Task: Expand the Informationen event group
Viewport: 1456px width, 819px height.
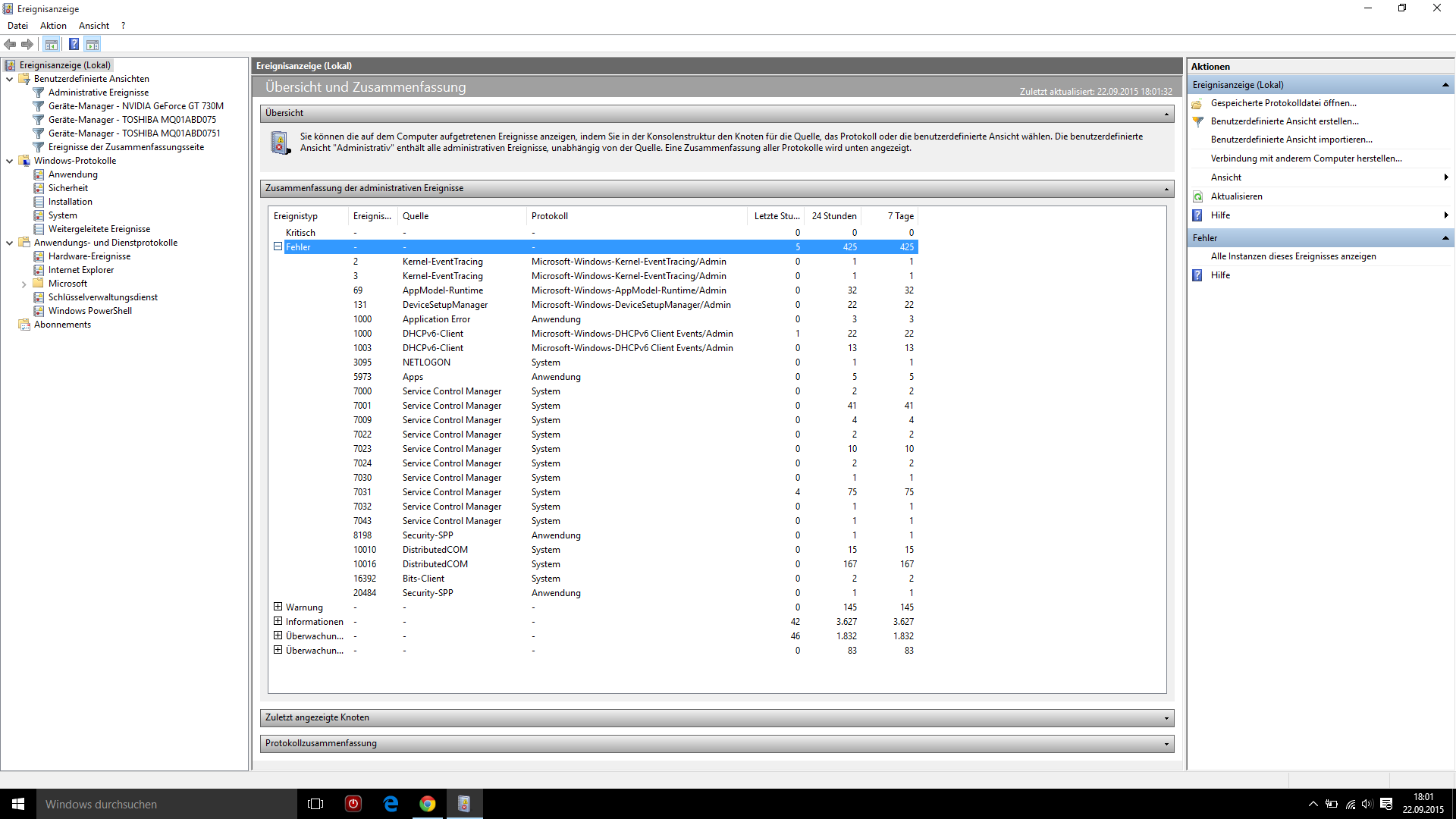Action: (x=278, y=621)
